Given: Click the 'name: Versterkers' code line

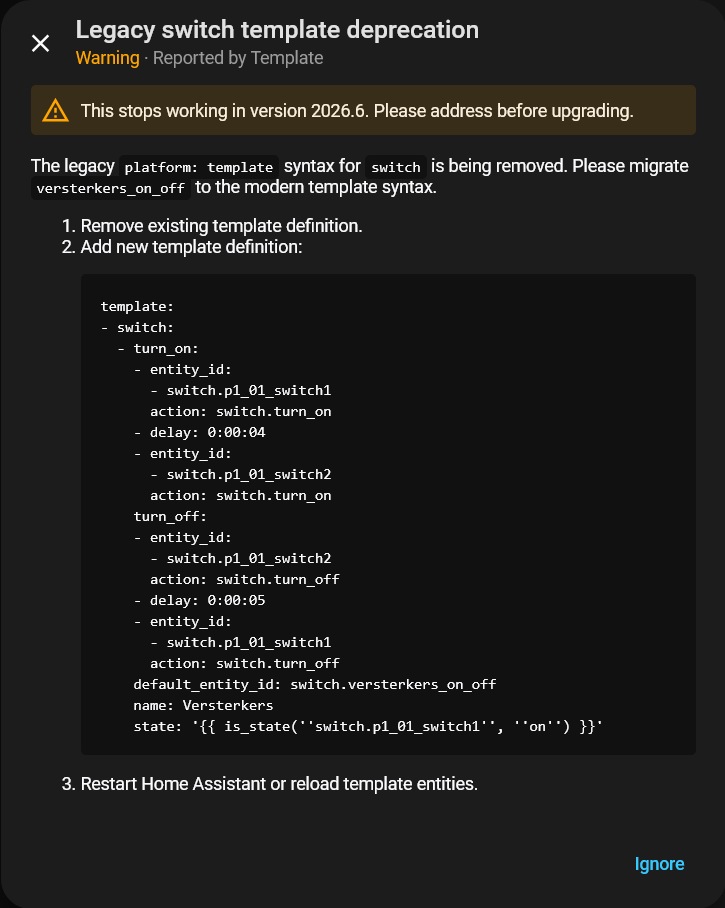Looking at the screenshot, I should (203, 706).
